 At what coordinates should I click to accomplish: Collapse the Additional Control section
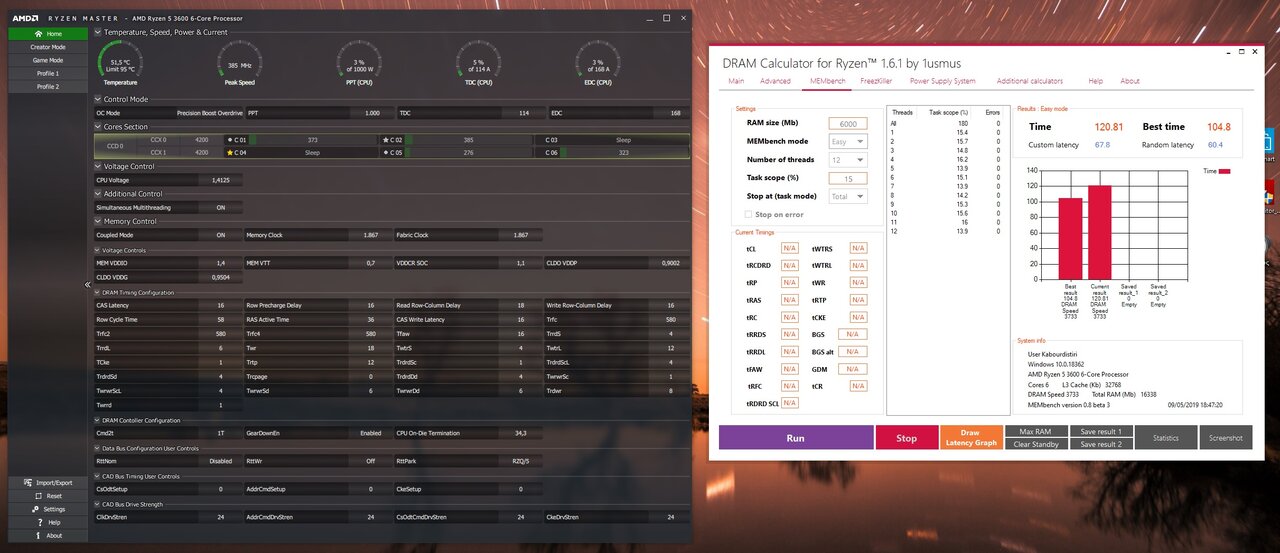coord(98,194)
